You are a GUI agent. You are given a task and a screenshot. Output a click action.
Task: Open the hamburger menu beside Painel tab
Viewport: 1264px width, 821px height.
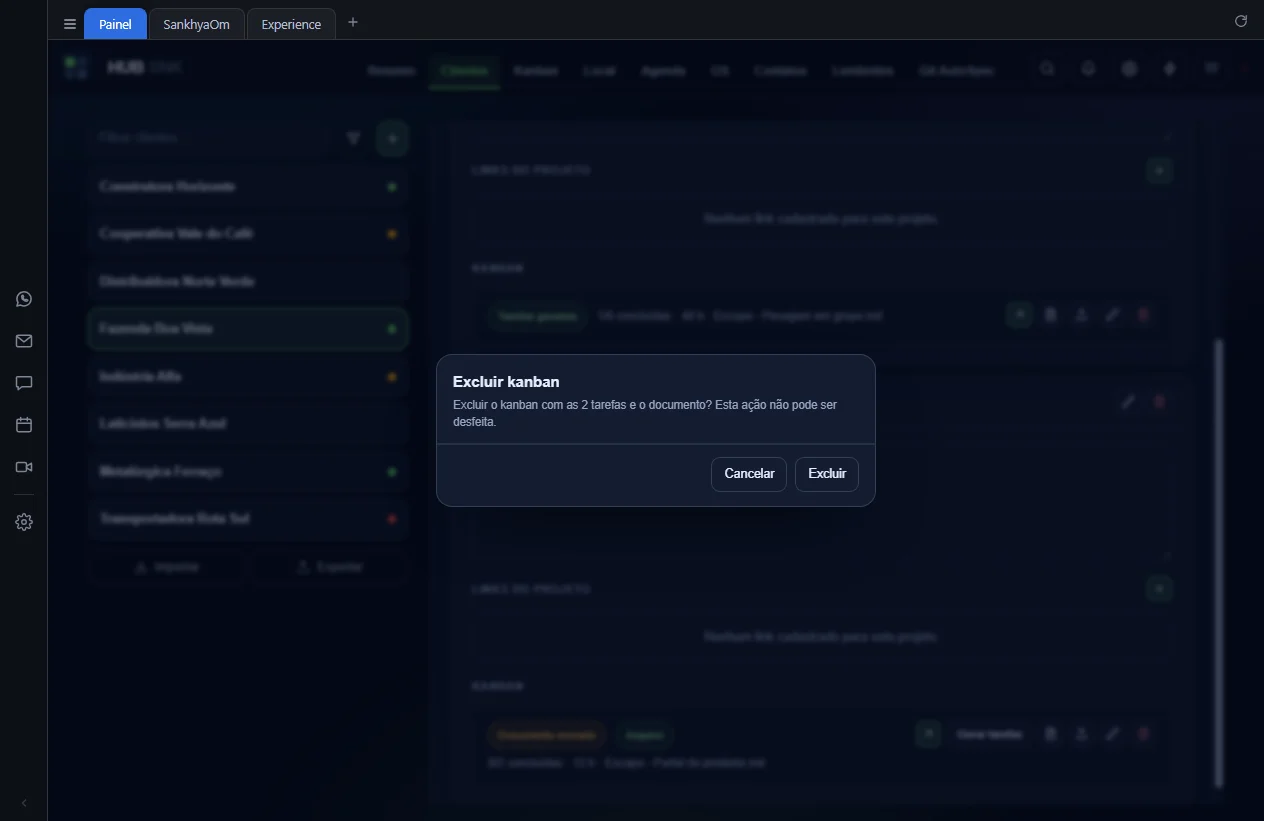[x=70, y=24]
